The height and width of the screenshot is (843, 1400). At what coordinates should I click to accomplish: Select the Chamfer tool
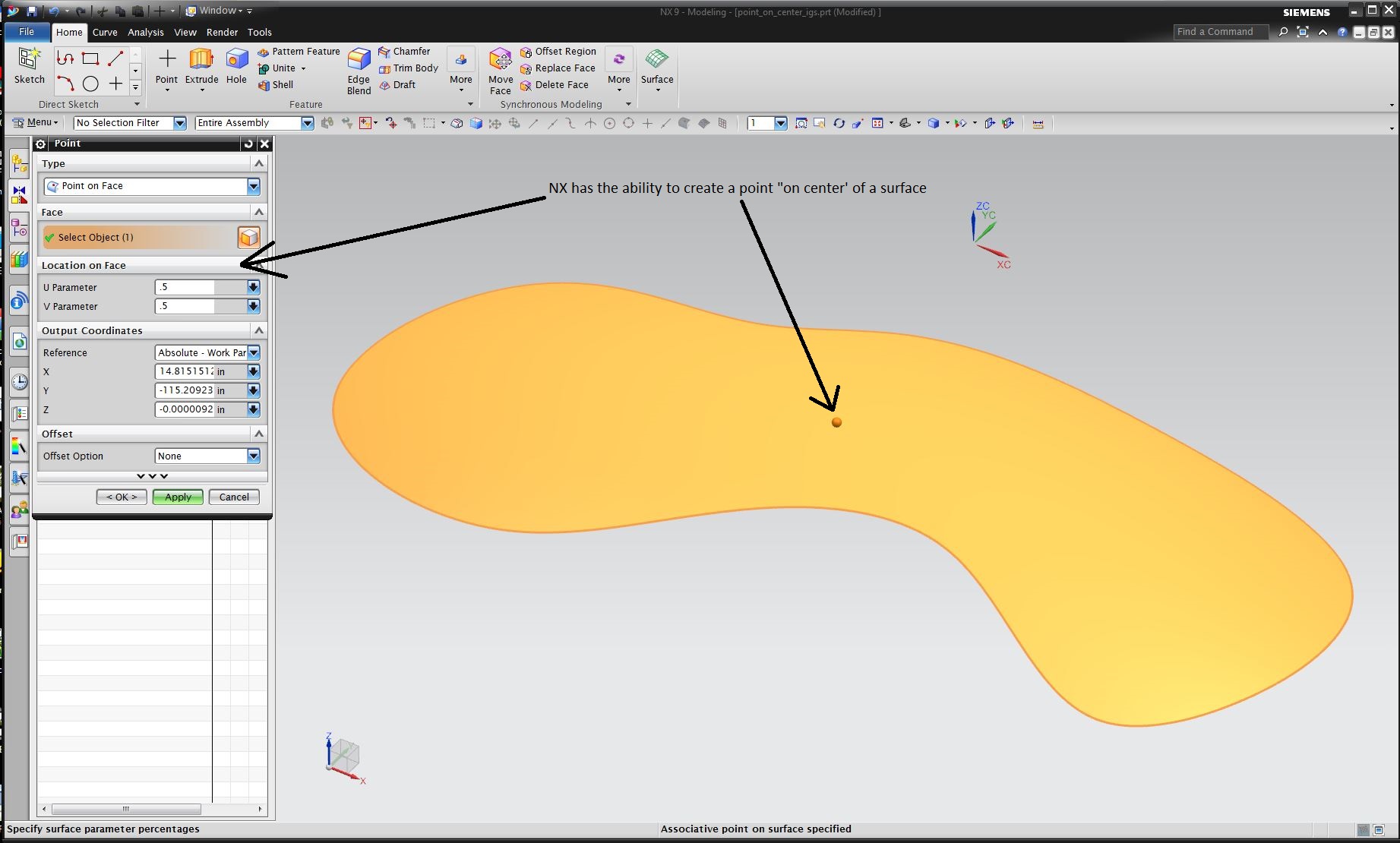coord(404,52)
